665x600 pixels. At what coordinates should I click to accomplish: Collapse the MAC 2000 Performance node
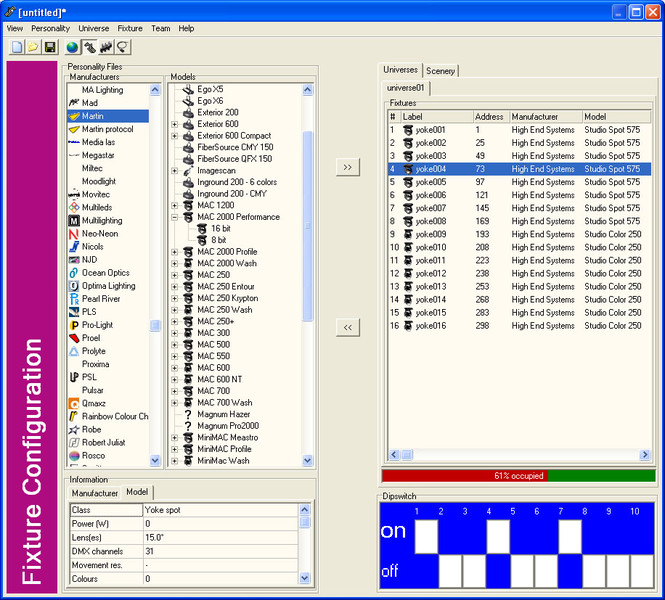pos(174,217)
